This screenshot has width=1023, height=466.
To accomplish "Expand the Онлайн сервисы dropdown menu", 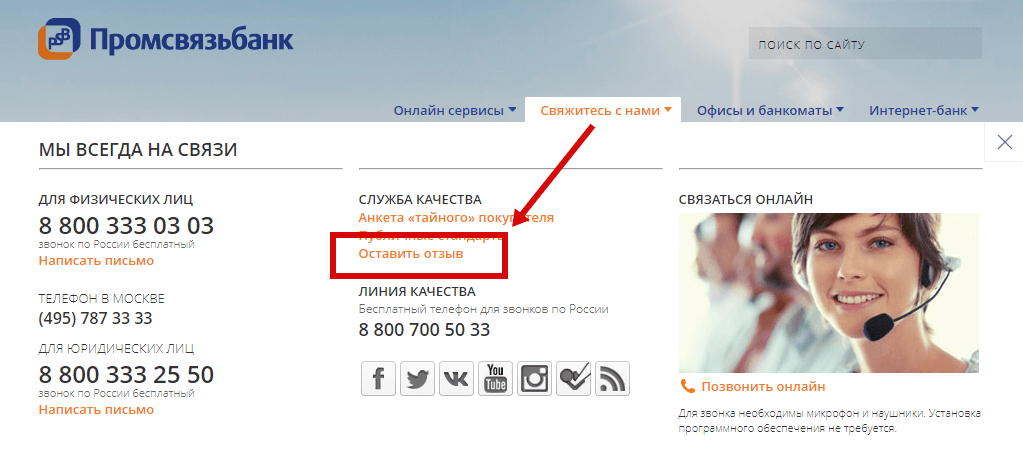I will (455, 110).
